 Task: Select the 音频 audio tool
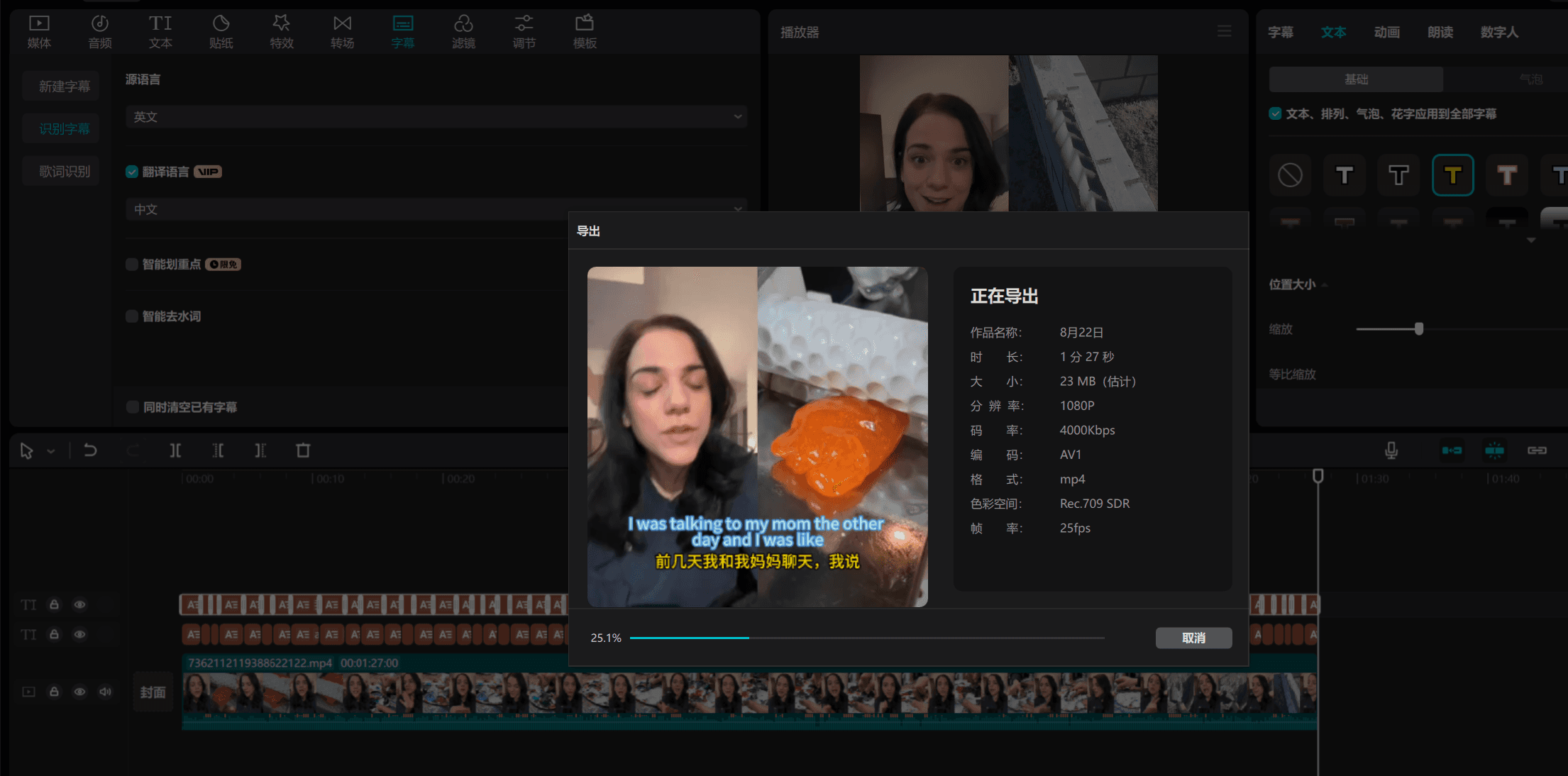99,31
